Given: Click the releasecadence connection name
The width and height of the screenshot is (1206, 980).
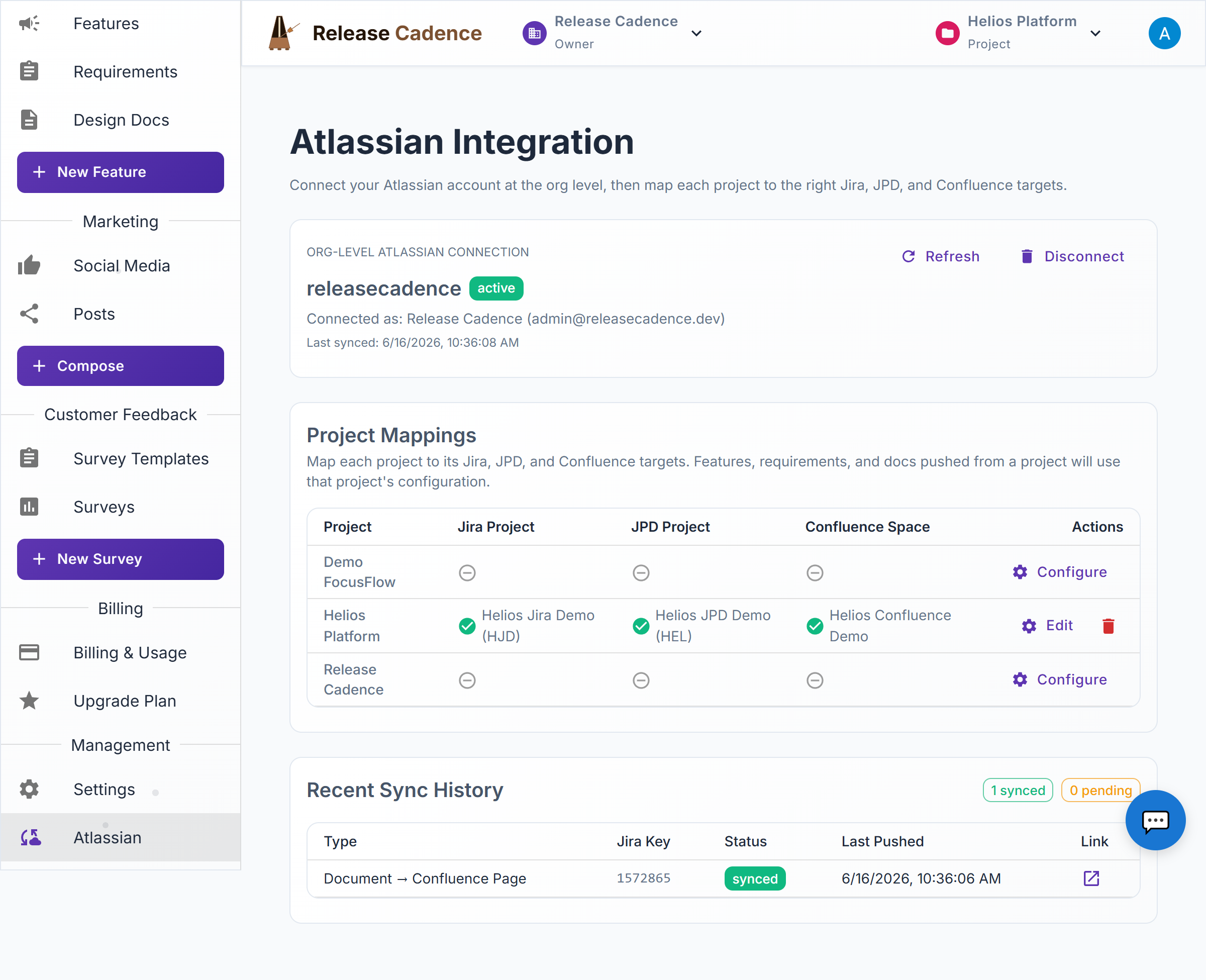Looking at the screenshot, I should coord(383,288).
